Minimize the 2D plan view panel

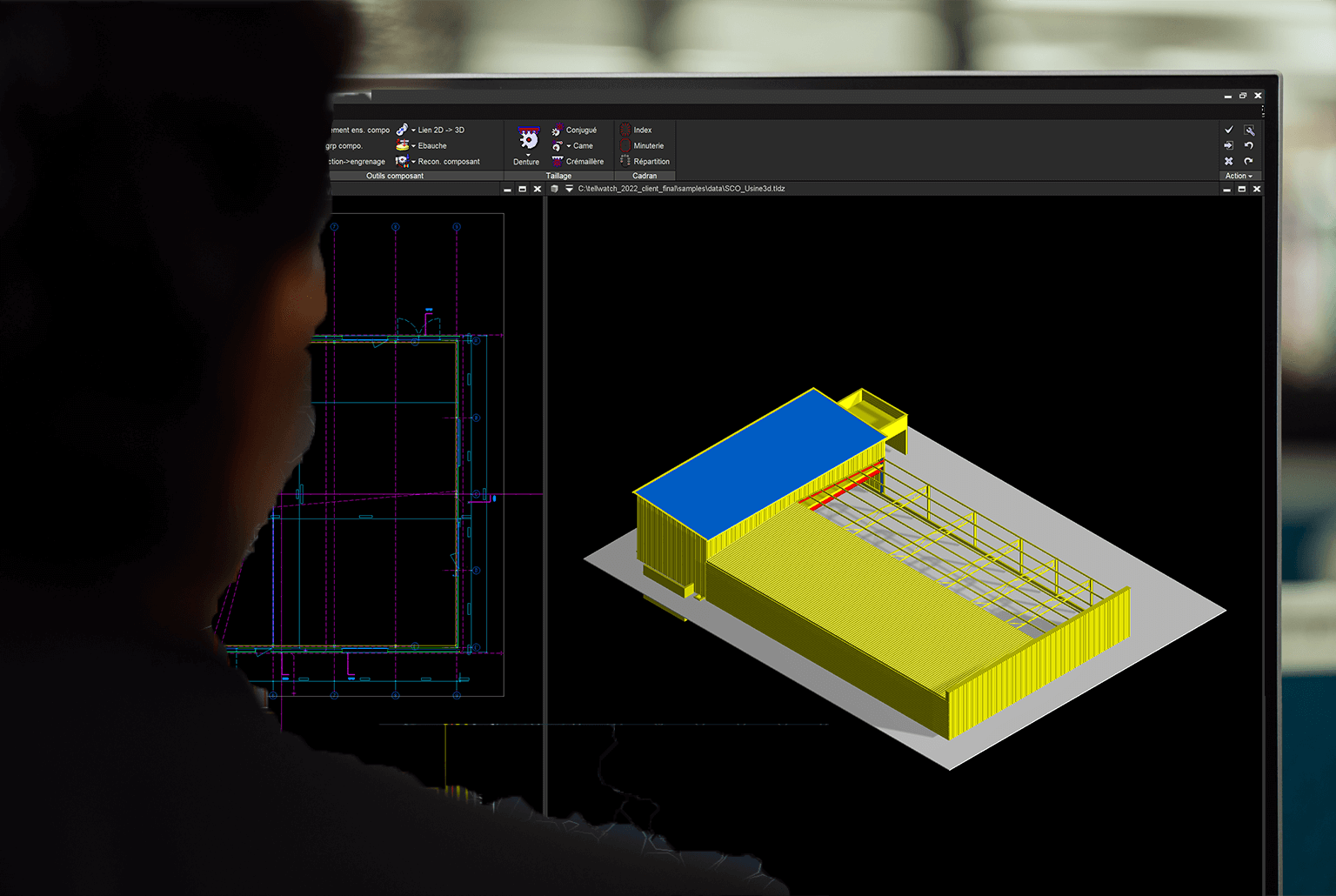tap(508, 189)
